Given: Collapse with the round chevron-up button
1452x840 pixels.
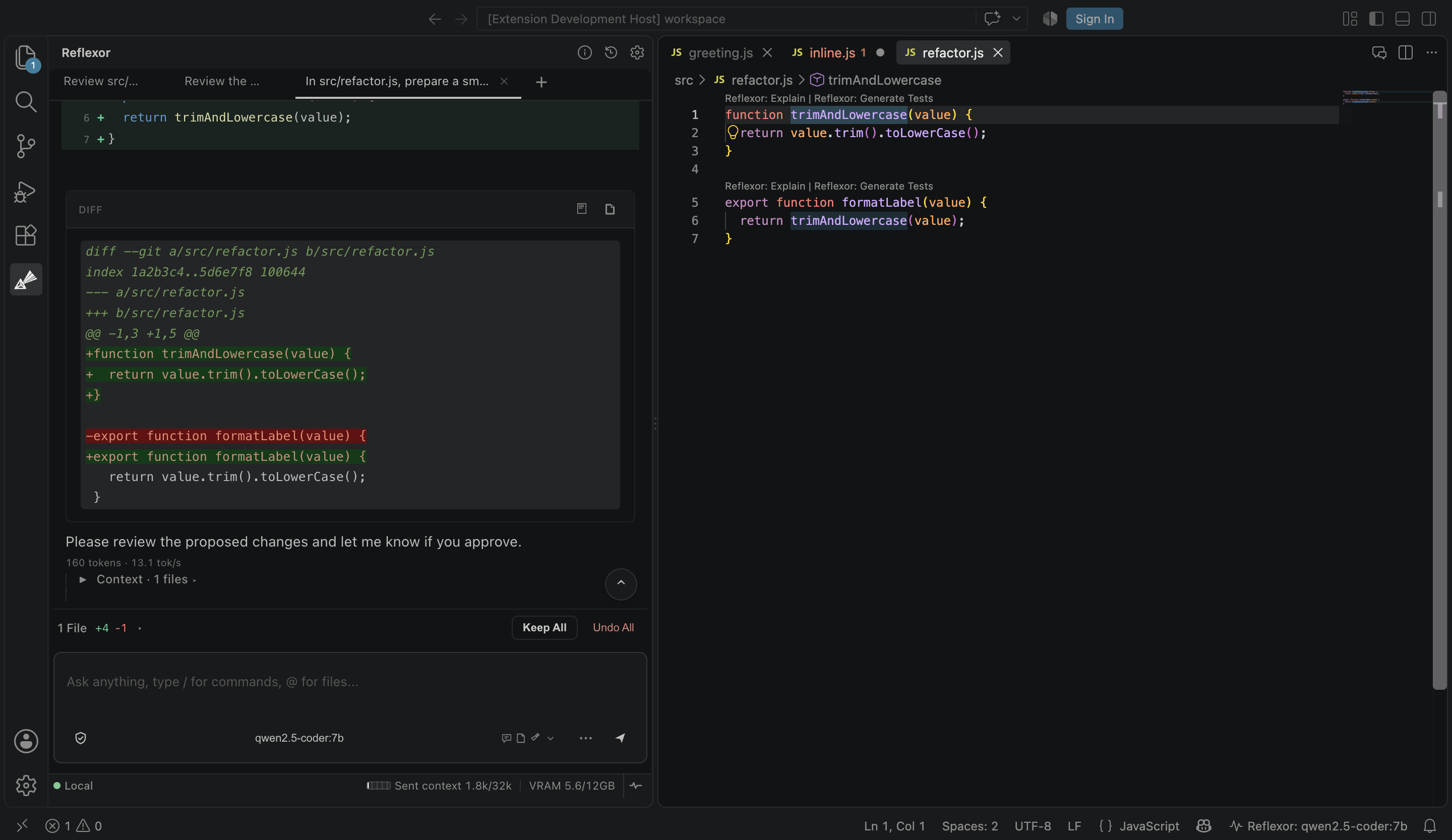Looking at the screenshot, I should [621, 584].
